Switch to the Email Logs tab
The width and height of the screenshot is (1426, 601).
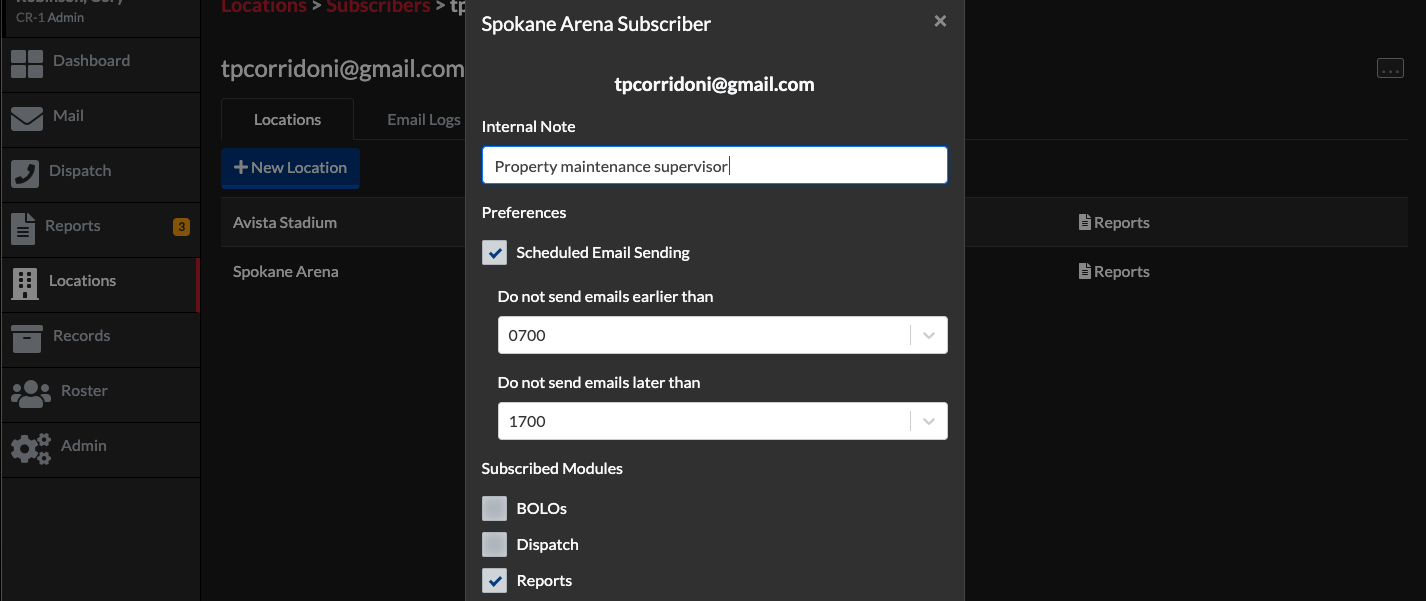423,119
